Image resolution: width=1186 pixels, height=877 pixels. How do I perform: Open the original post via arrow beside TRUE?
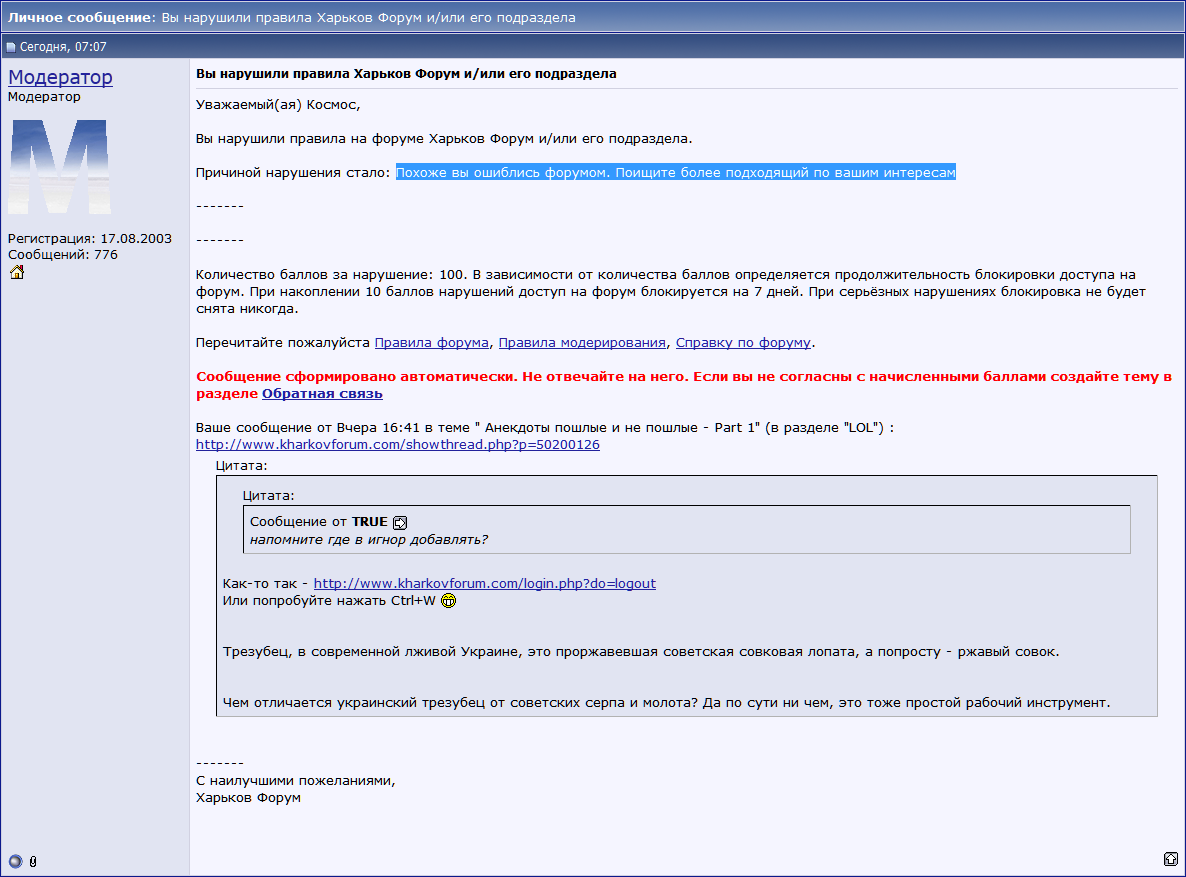400,522
